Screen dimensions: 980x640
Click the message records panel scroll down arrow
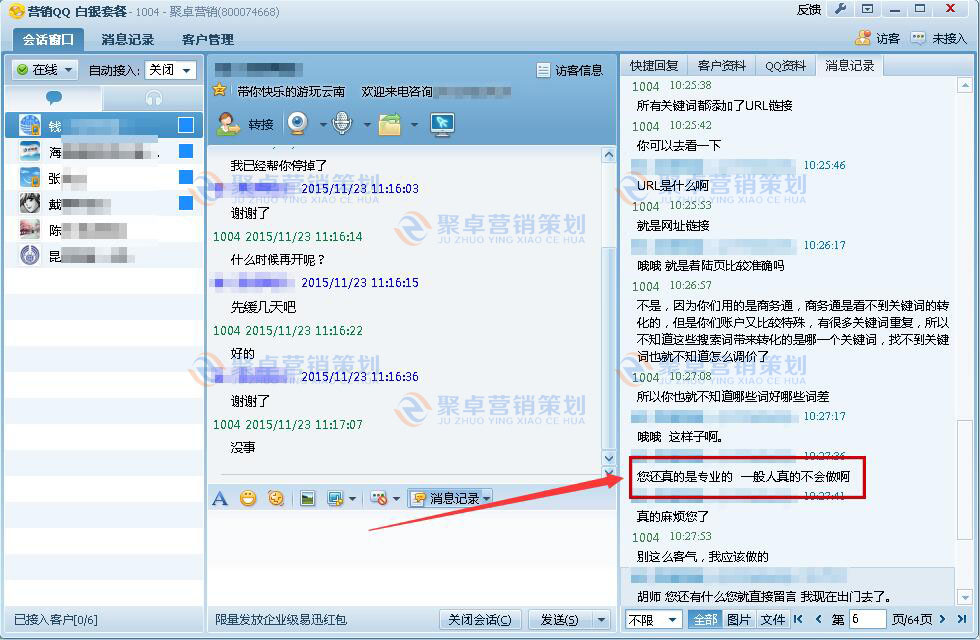point(964,596)
